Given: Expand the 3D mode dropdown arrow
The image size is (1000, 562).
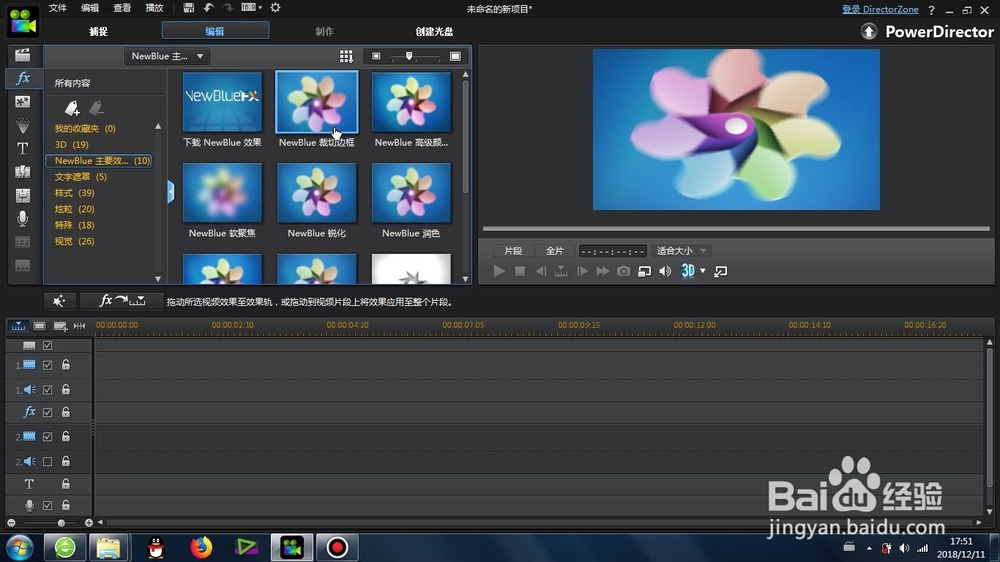Looking at the screenshot, I should click(x=703, y=271).
